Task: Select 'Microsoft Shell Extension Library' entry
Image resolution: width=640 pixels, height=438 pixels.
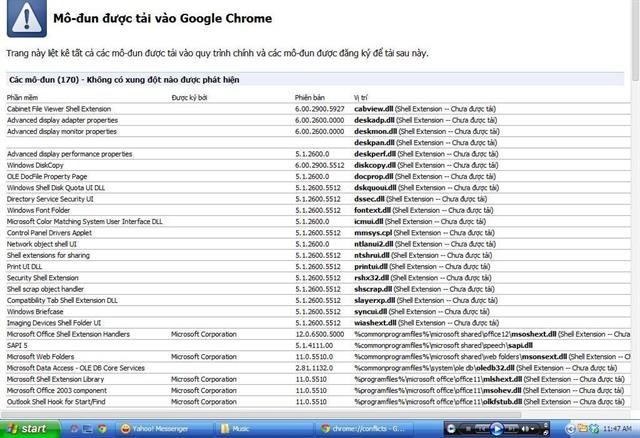Action: (56, 379)
